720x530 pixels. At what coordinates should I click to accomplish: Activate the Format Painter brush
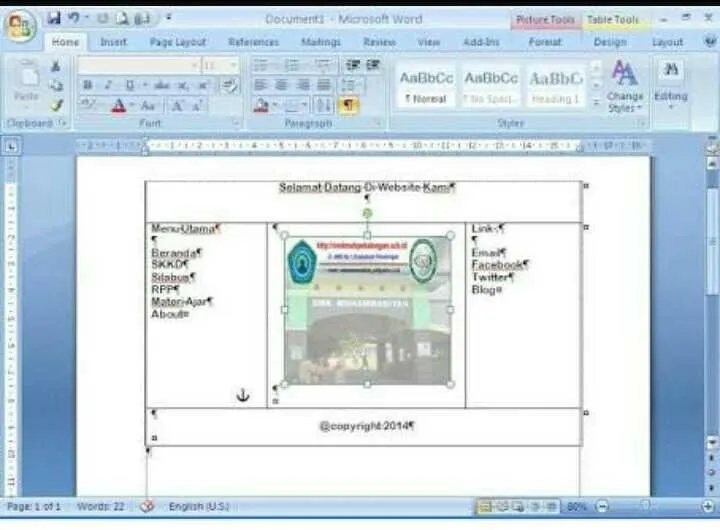(x=56, y=105)
